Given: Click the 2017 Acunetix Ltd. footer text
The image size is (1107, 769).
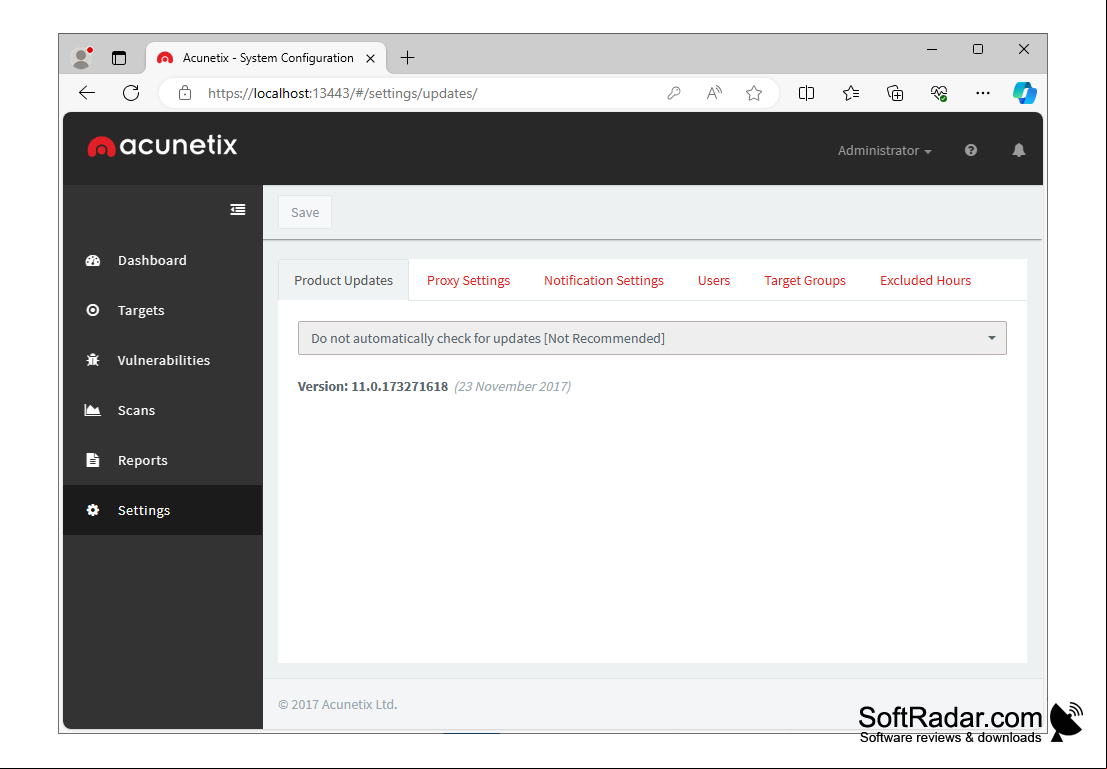Looking at the screenshot, I should 337,704.
